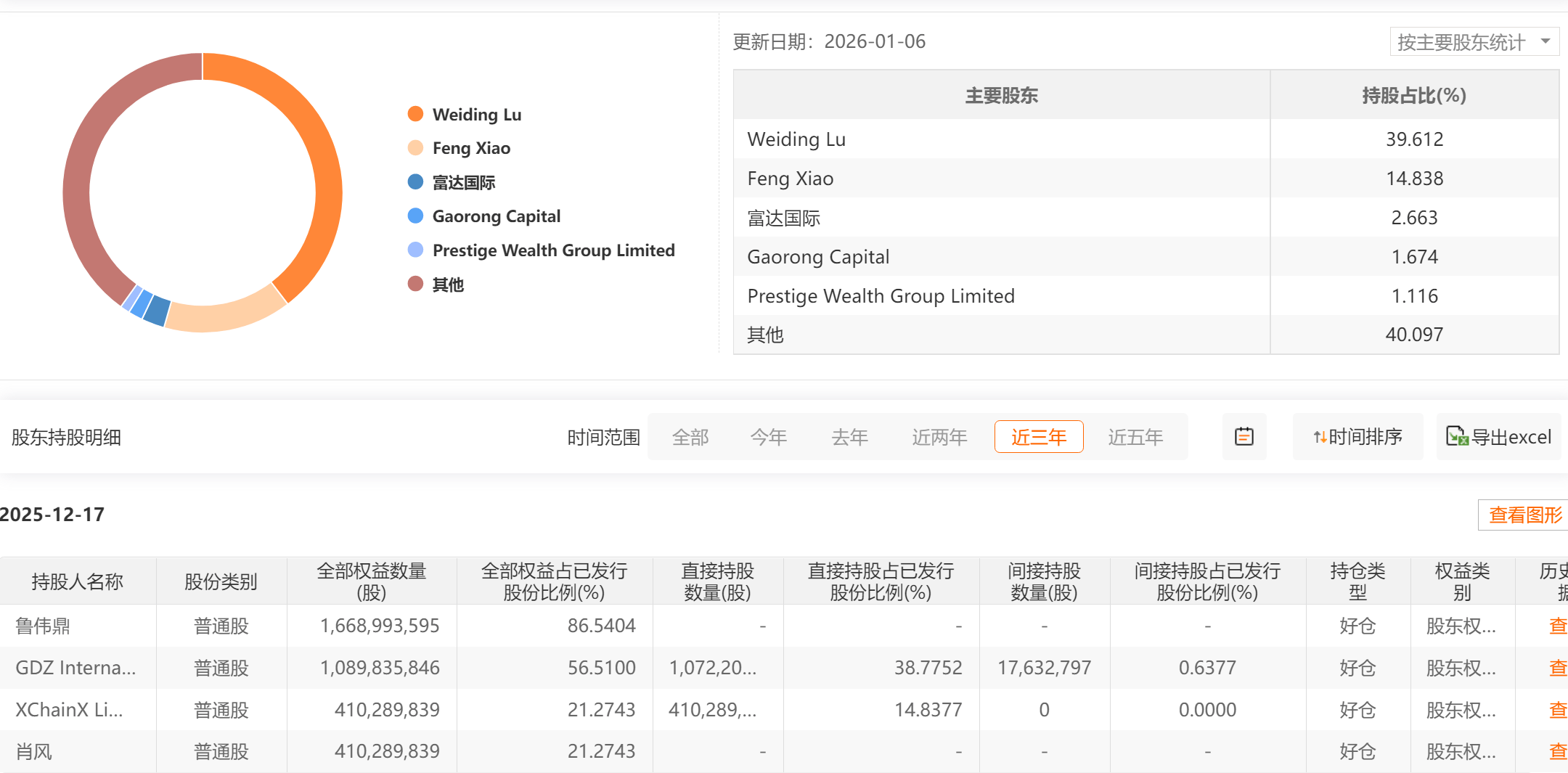Click the time sort arrows icon

click(x=1320, y=437)
